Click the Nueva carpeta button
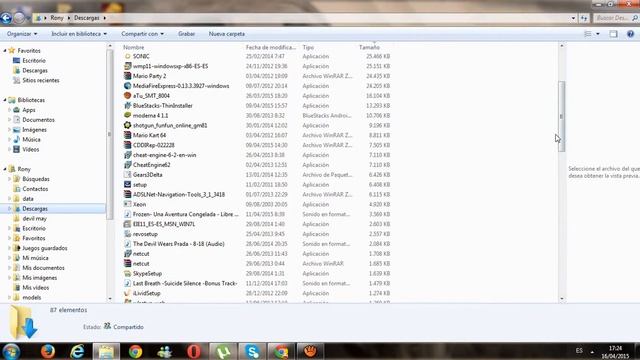 point(227,34)
